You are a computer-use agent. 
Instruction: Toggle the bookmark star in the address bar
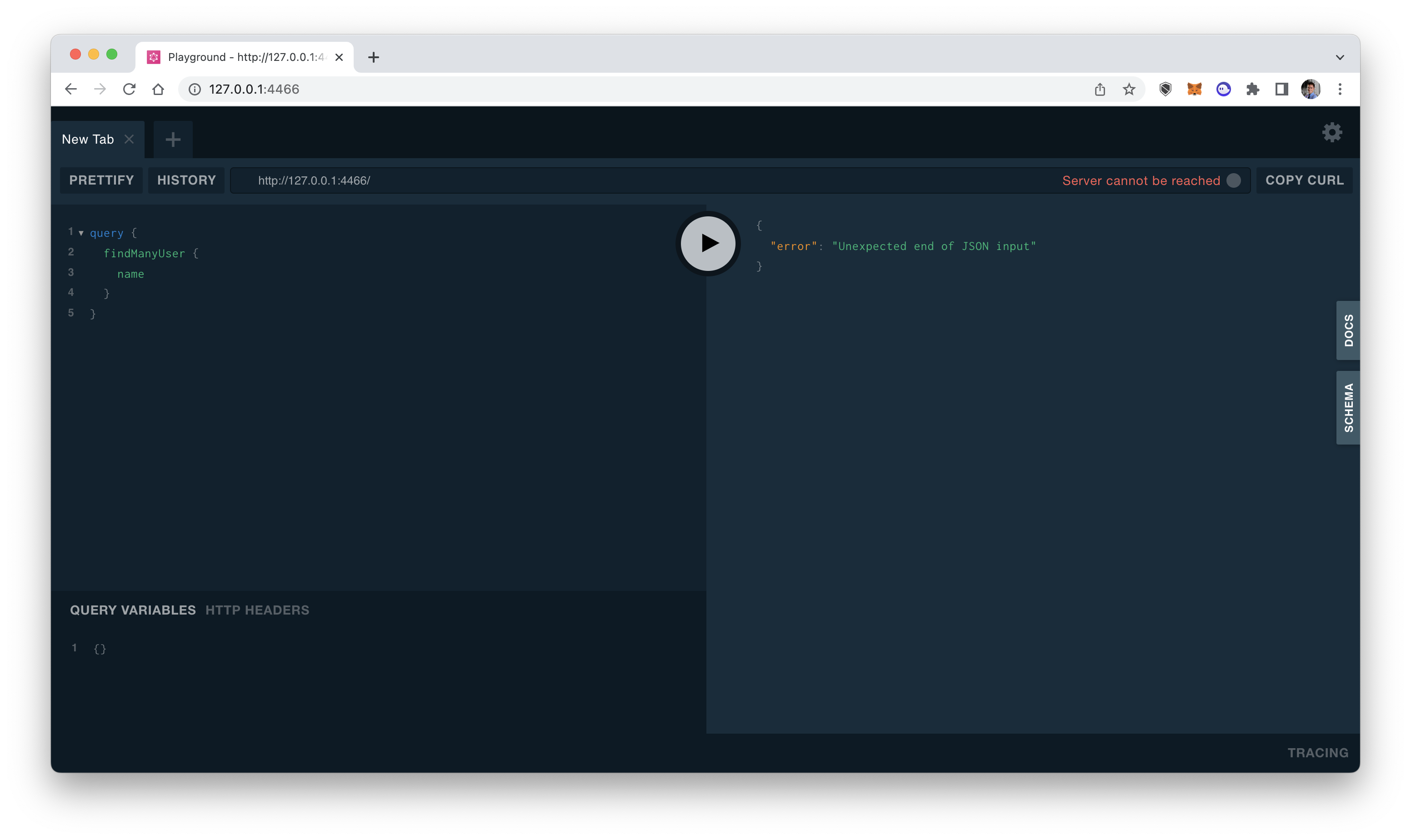coord(1129,89)
